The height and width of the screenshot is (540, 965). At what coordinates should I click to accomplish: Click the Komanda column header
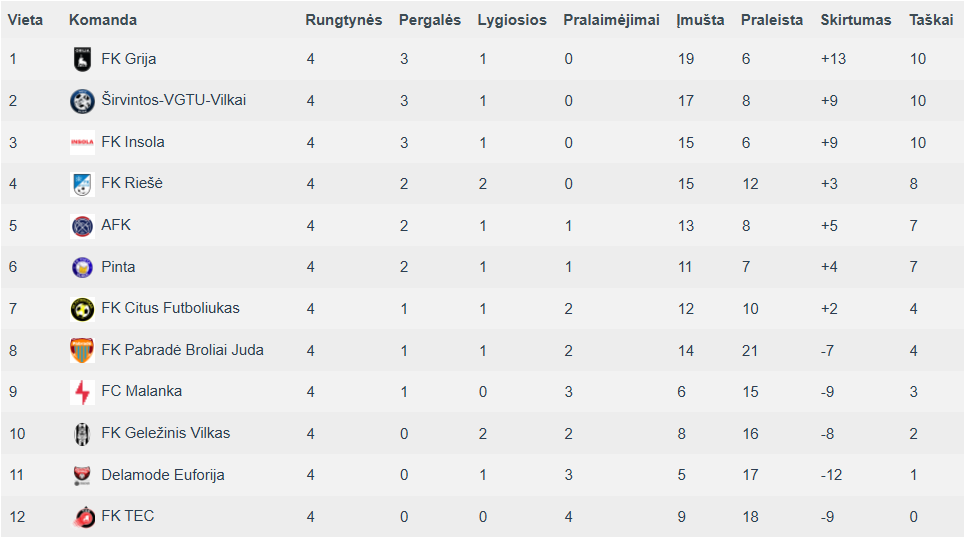point(103,20)
